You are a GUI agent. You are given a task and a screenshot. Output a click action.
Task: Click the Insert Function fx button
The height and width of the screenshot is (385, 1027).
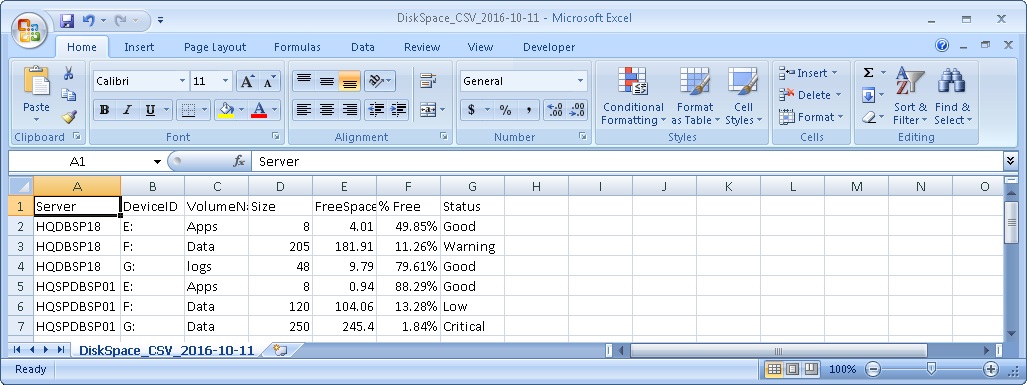click(239, 162)
